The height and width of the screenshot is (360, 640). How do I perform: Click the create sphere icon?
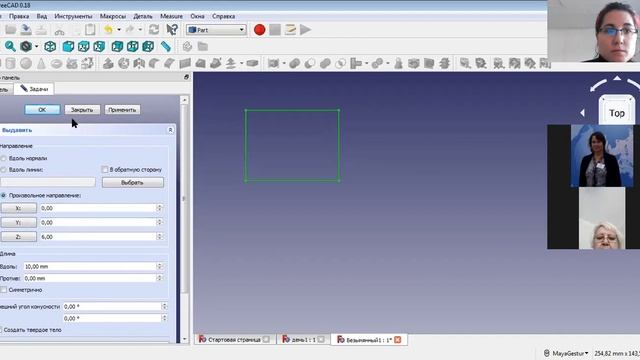pyautogui.click(x=26, y=63)
